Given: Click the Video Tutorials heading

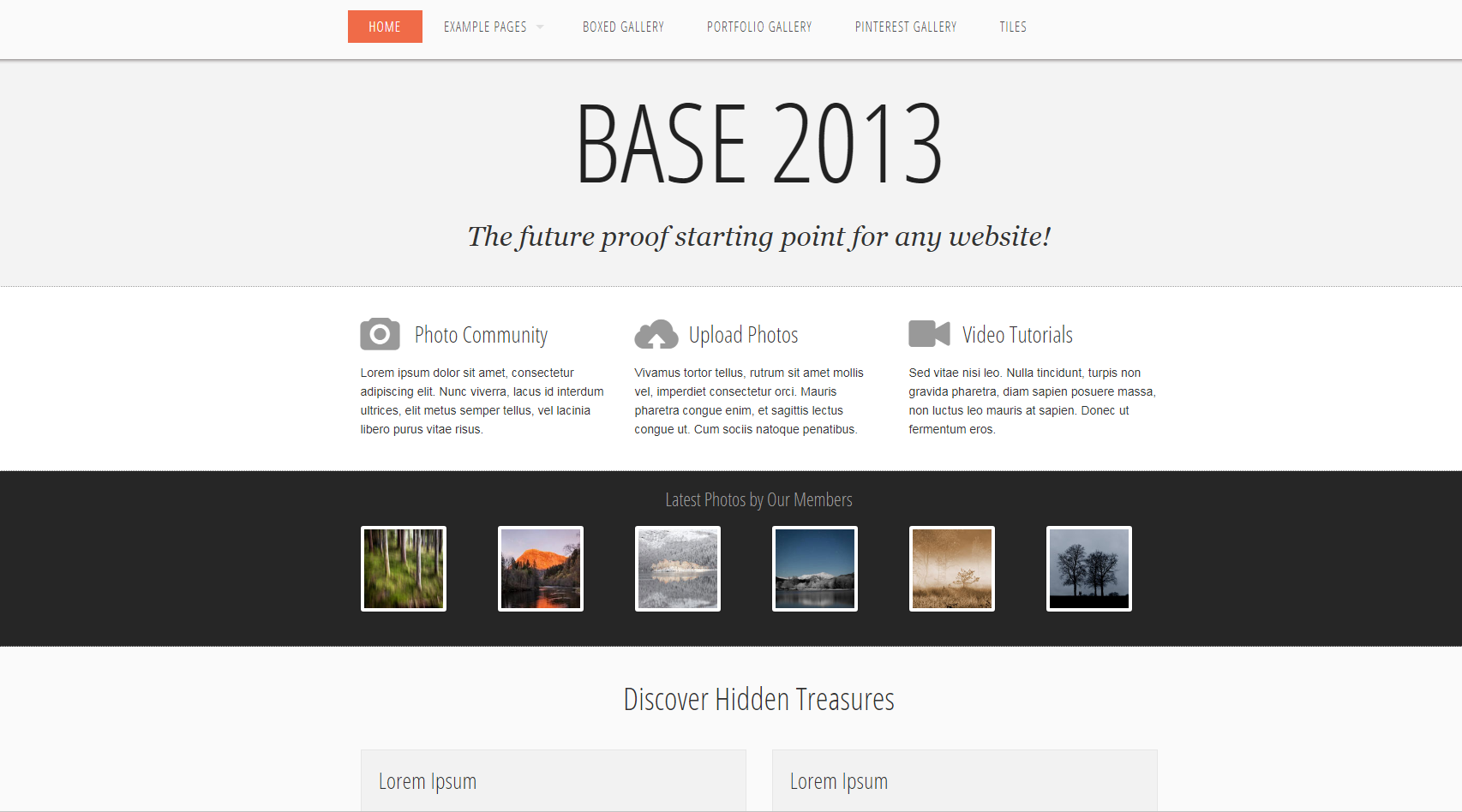Looking at the screenshot, I should click(x=1017, y=335).
